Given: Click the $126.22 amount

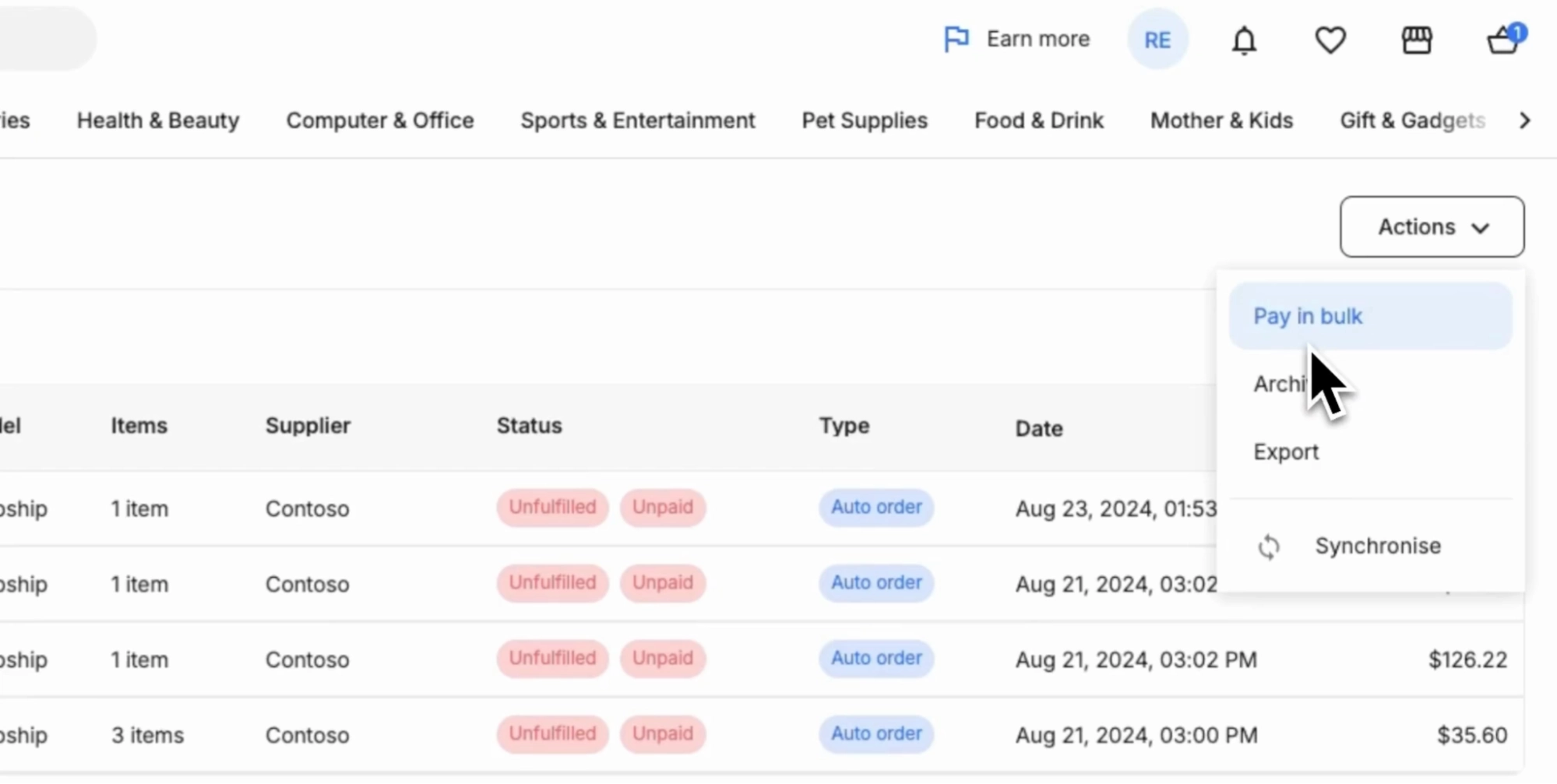Looking at the screenshot, I should (1467, 659).
